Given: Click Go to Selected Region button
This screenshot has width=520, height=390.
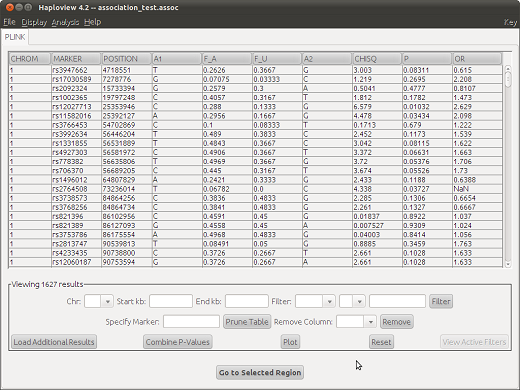Looking at the screenshot, I should pyautogui.click(x=260, y=372).
